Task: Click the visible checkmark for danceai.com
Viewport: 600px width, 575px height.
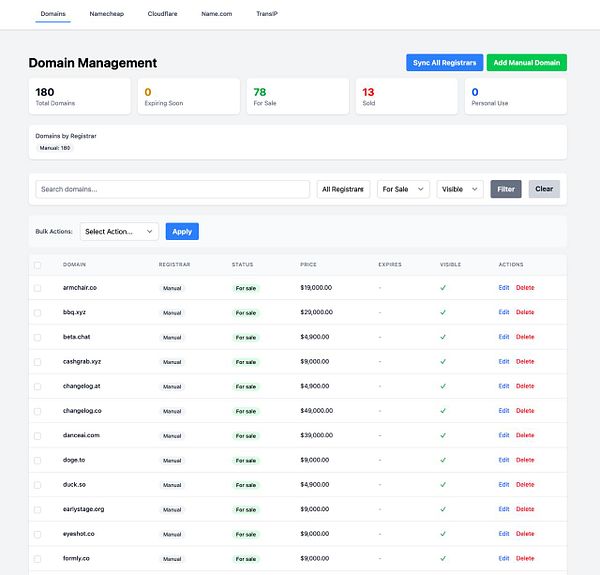Action: 443,435
